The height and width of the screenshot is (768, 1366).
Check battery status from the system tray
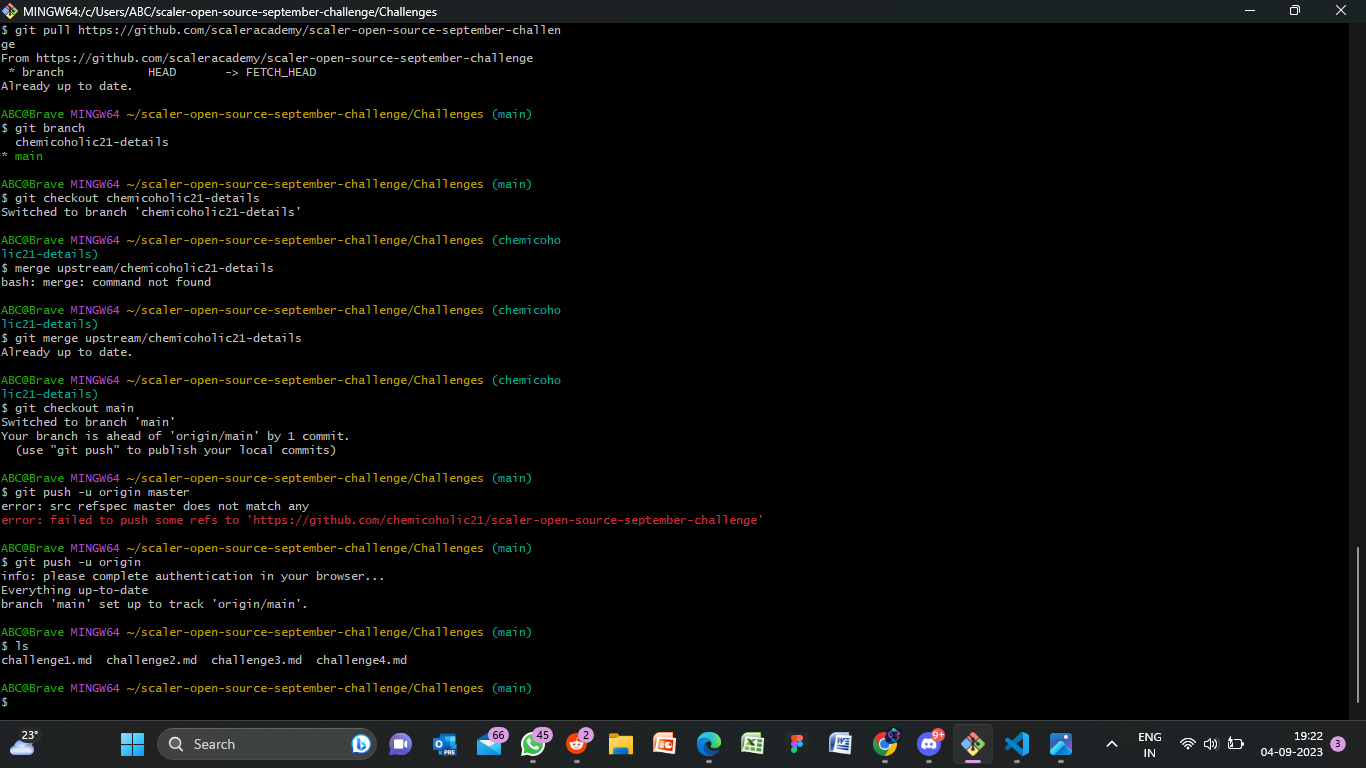pyautogui.click(x=1236, y=744)
